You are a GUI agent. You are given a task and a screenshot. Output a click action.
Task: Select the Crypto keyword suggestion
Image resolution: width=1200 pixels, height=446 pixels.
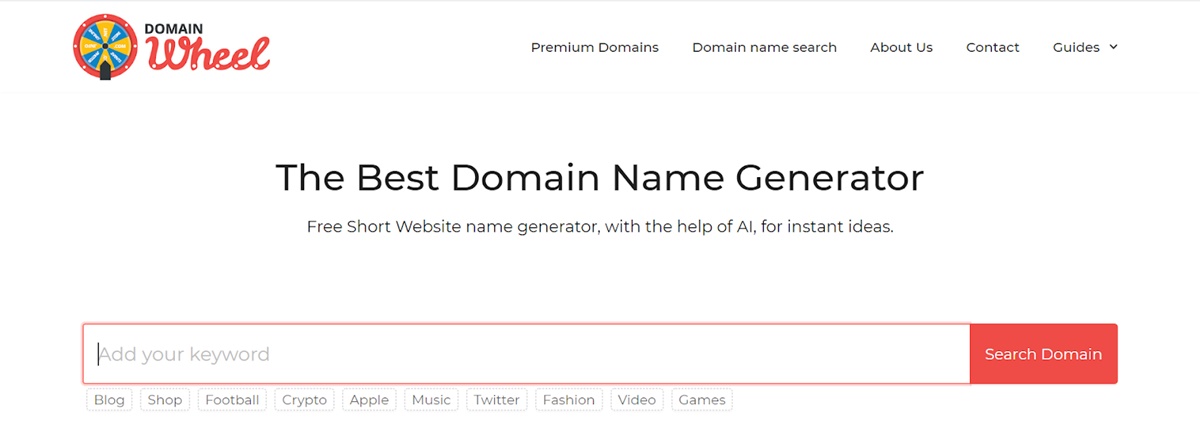[304, 400]
